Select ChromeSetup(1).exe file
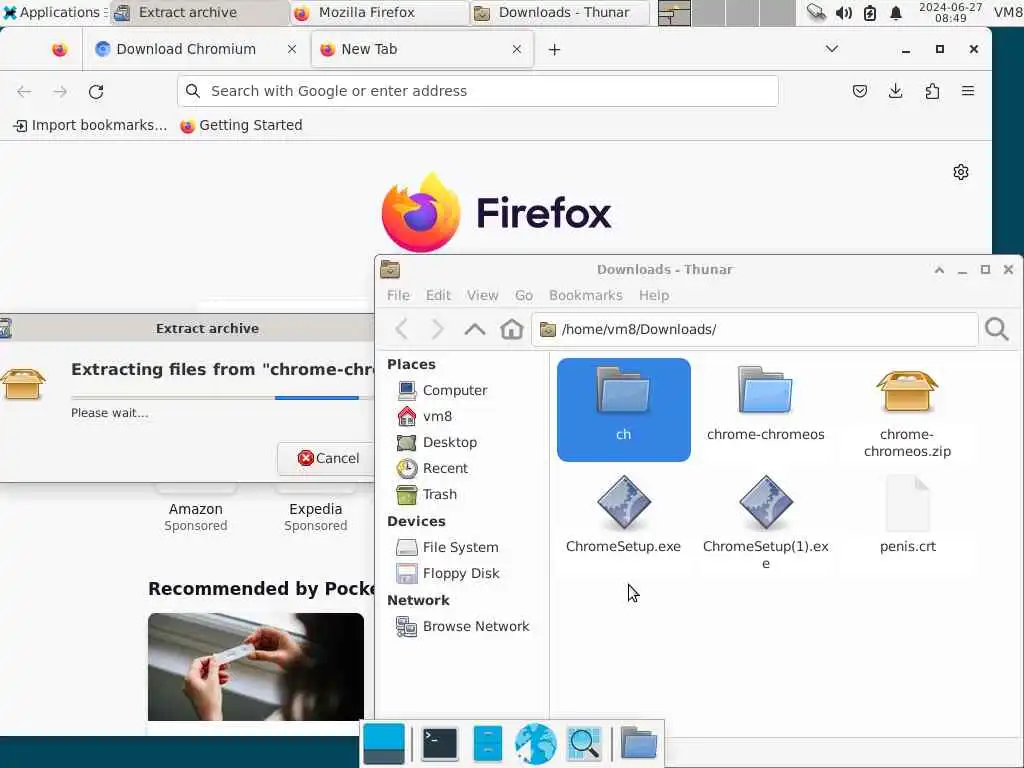Screen dimensions: 1024x768 pyautogui.click(x=765, y=524)
